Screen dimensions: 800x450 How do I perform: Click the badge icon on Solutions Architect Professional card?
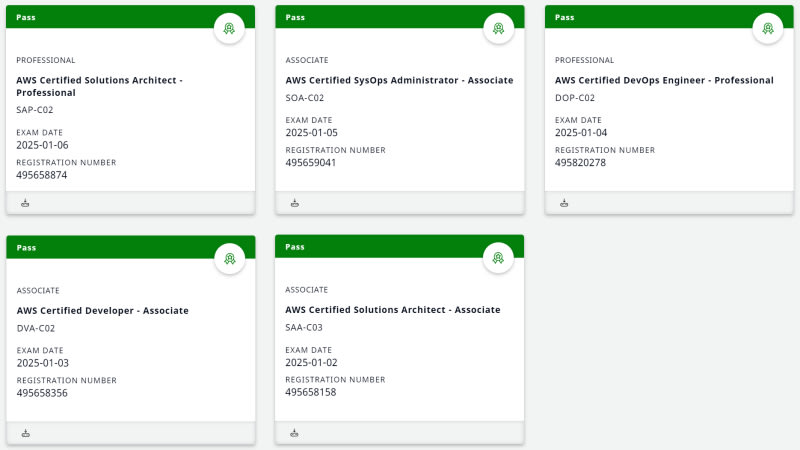(x=229, y=29)
